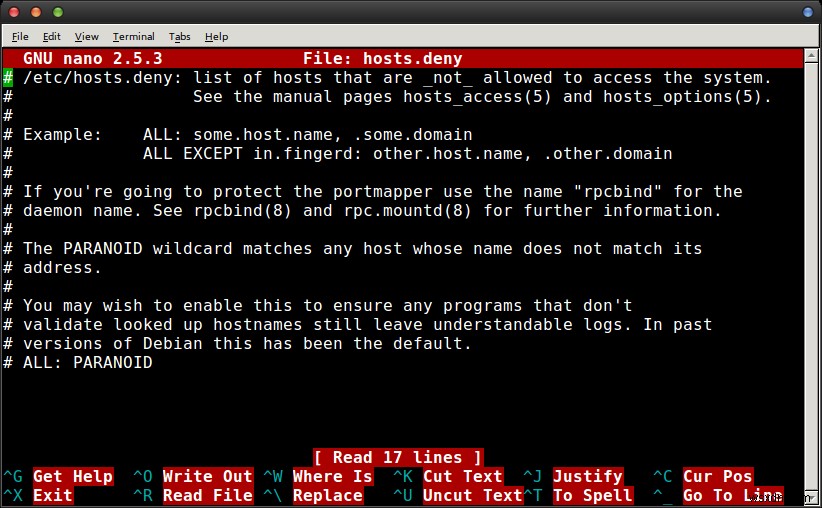Click the word 'Debian' in the text
Image resolution: width=822 pixels, height=508 pixels.
pos(172,343)
